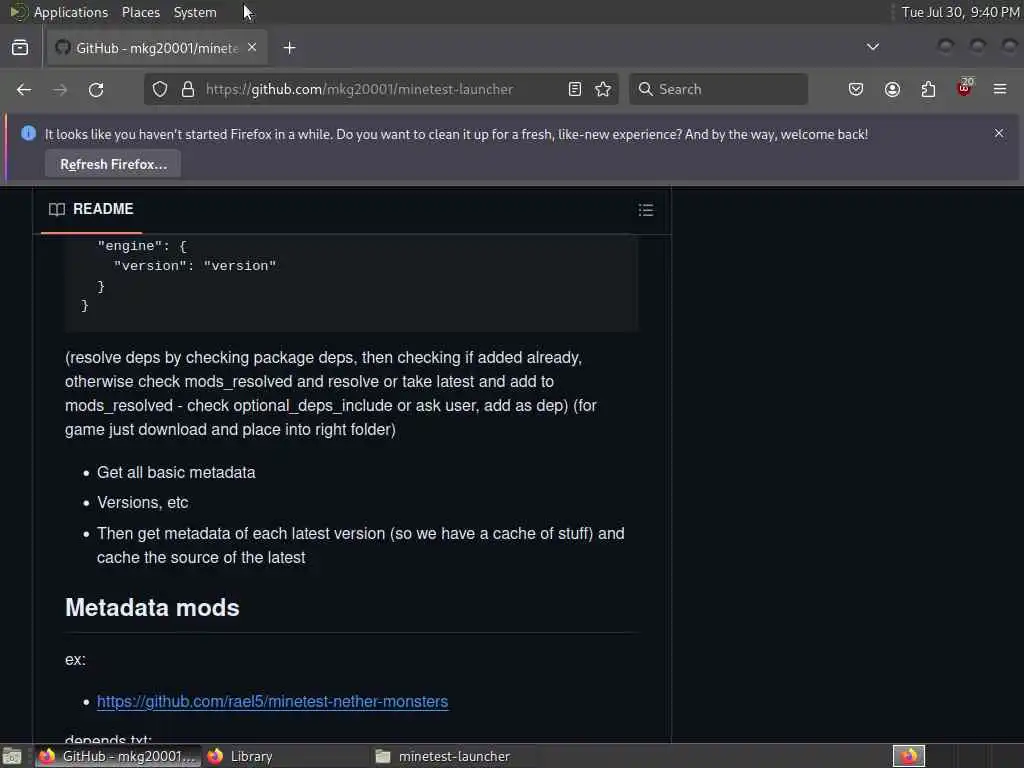Screen dimensions: 1024x768
Task: Click into the Search box
Action: (x=718, y=89)
